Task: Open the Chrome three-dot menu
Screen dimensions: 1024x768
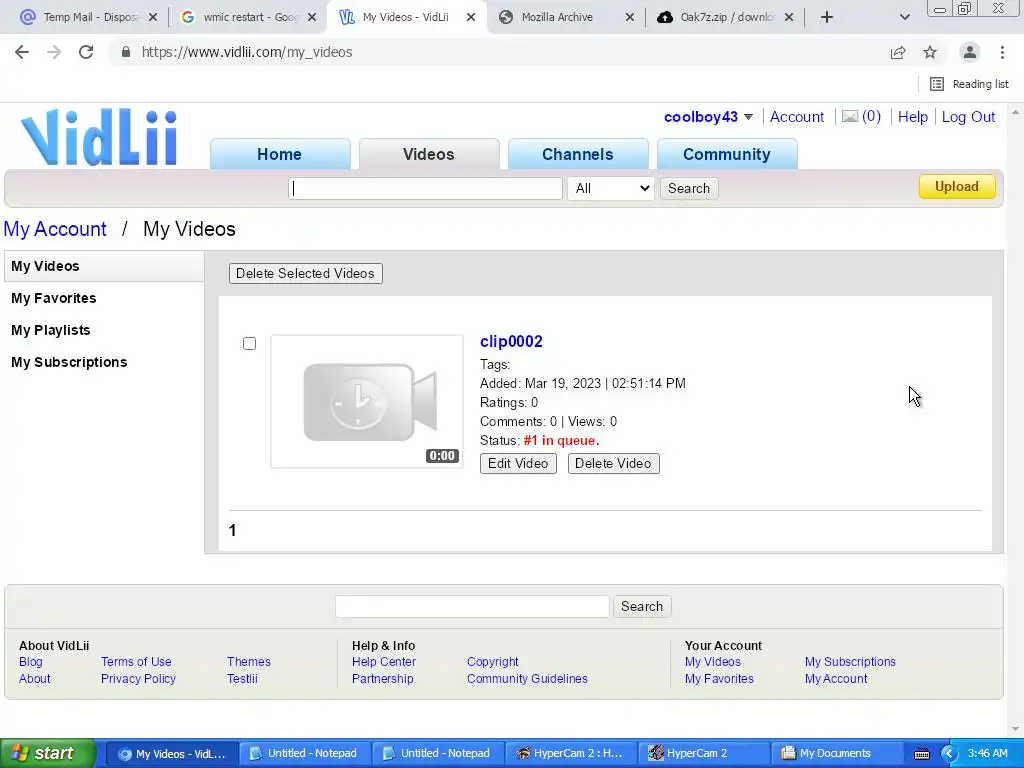Action: click(1002, 52)
